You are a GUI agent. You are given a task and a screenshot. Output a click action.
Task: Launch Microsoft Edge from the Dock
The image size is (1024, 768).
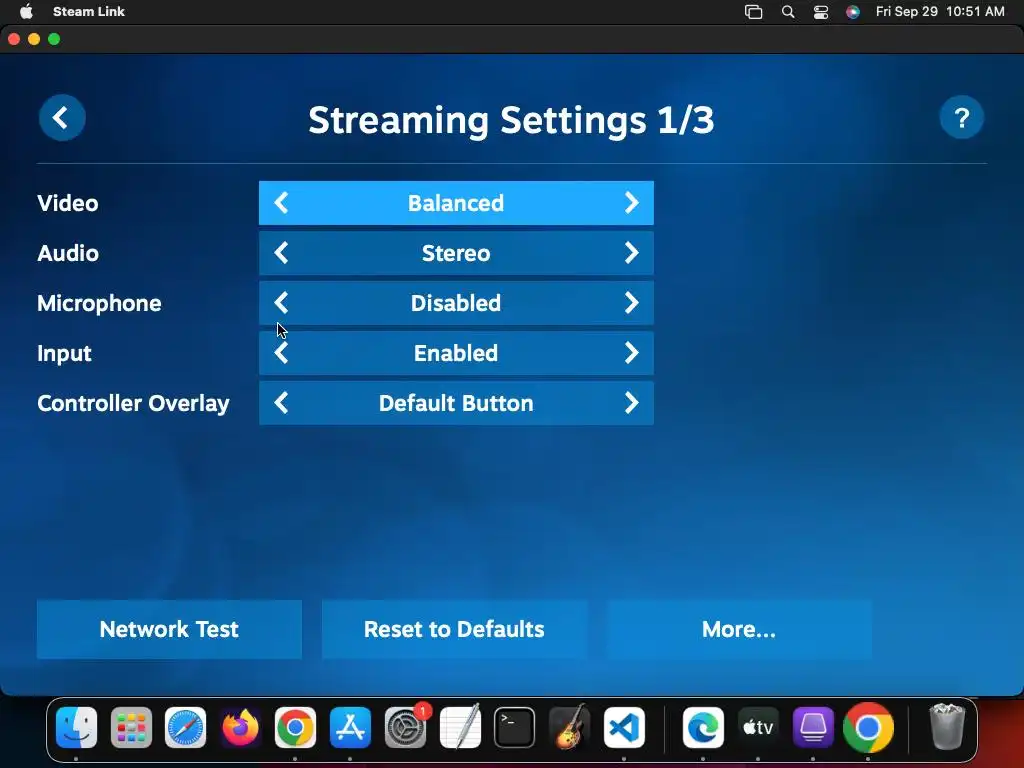(x=703, y=728)
